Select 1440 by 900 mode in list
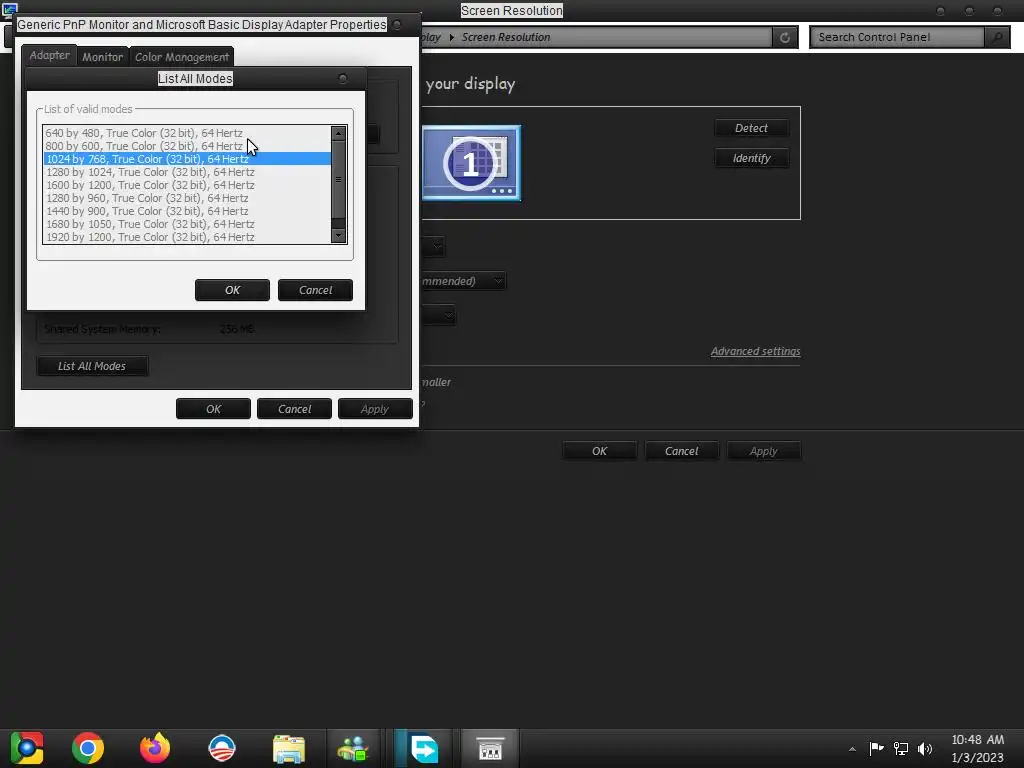1024x768 pixels. [x=187, y=211]
